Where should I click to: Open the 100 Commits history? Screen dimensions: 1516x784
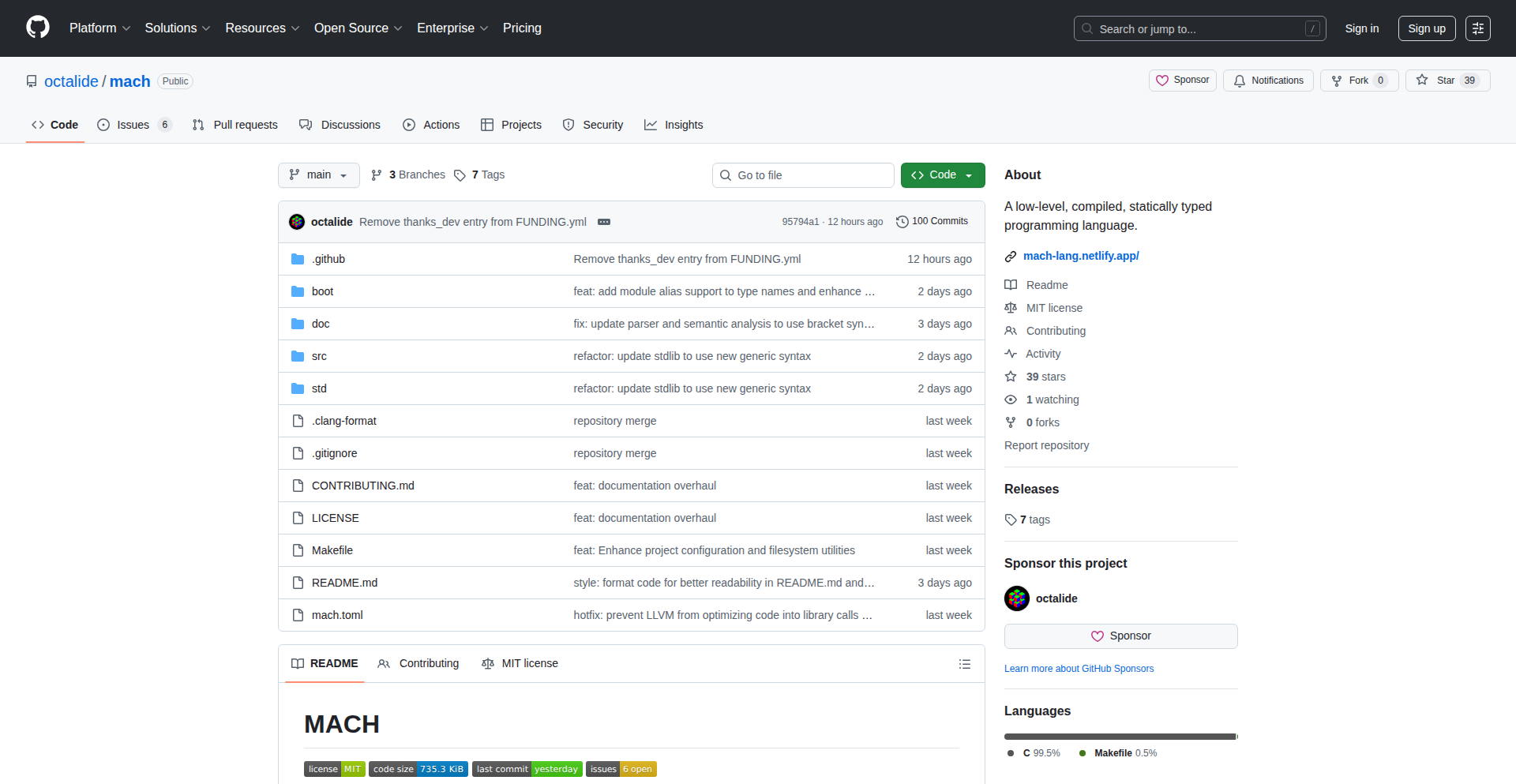[932, 222]
